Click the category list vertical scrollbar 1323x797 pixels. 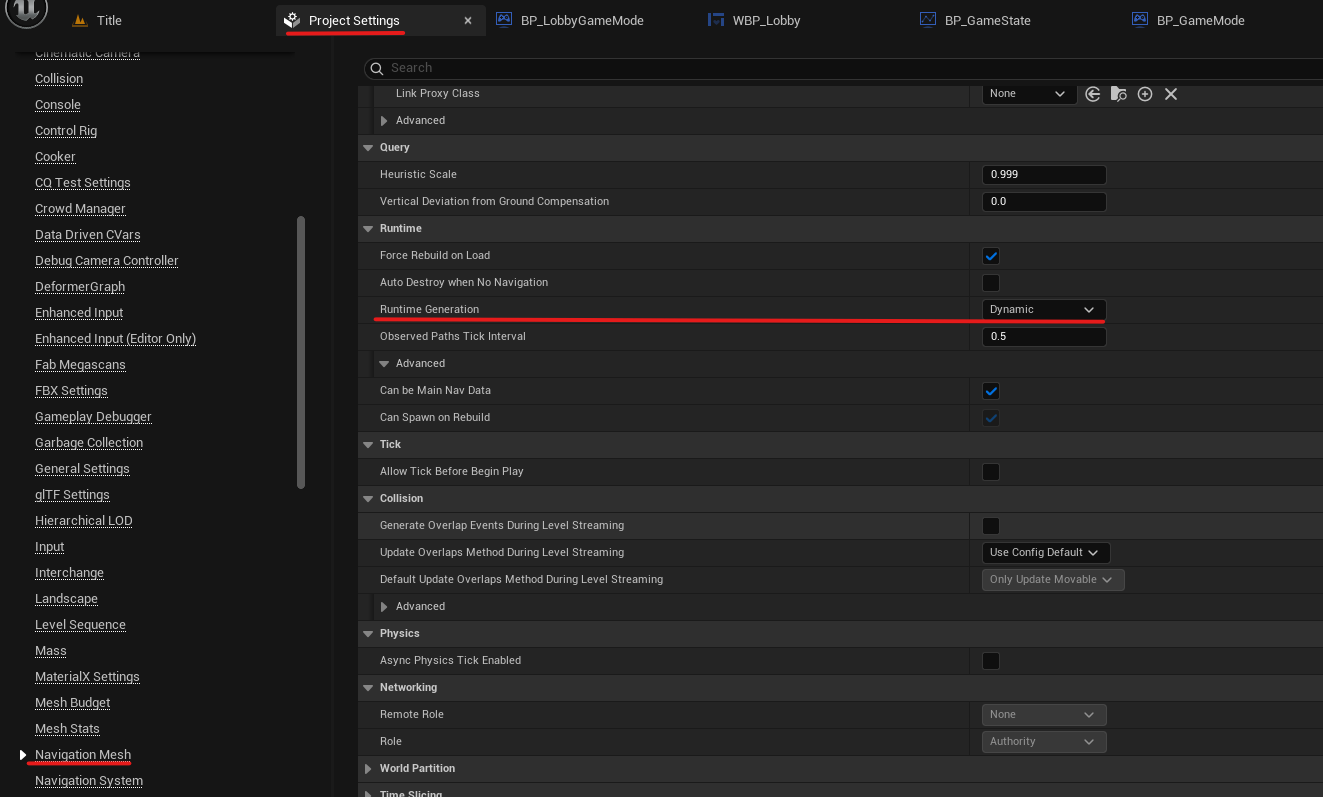click(x=301, y=352)
